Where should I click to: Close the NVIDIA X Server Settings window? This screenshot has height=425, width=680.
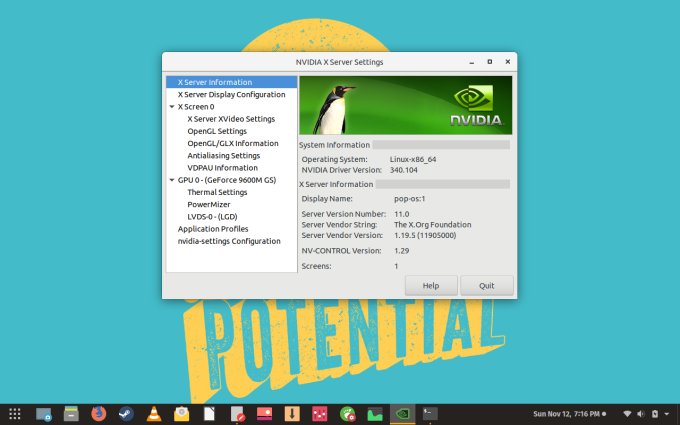point(507,62)
